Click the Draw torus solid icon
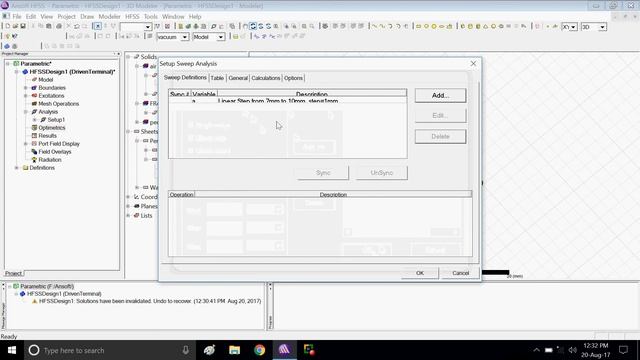Image resolution: width=640 pixels, height=360 pixels. tap(501, 26)
